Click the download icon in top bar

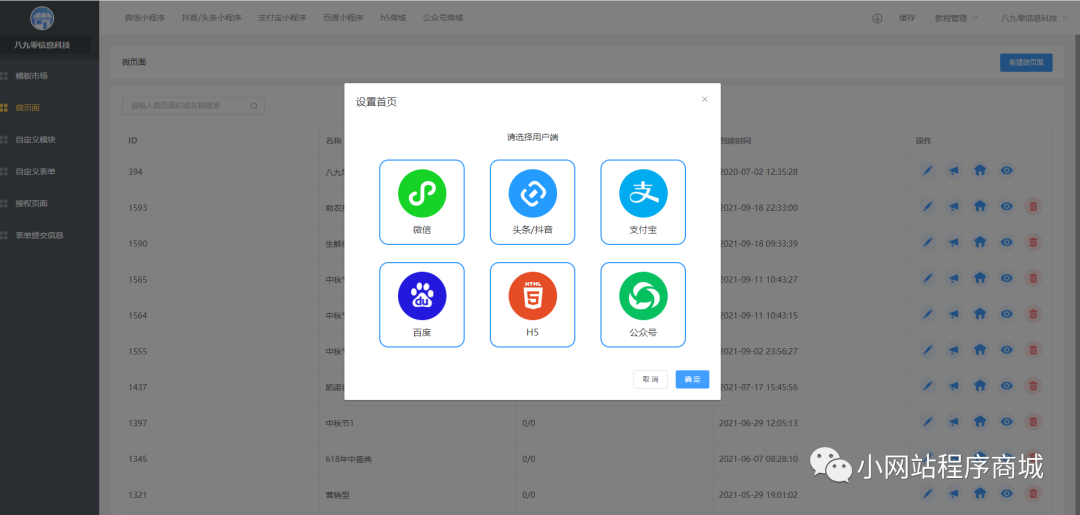click(x=877, y=19)
